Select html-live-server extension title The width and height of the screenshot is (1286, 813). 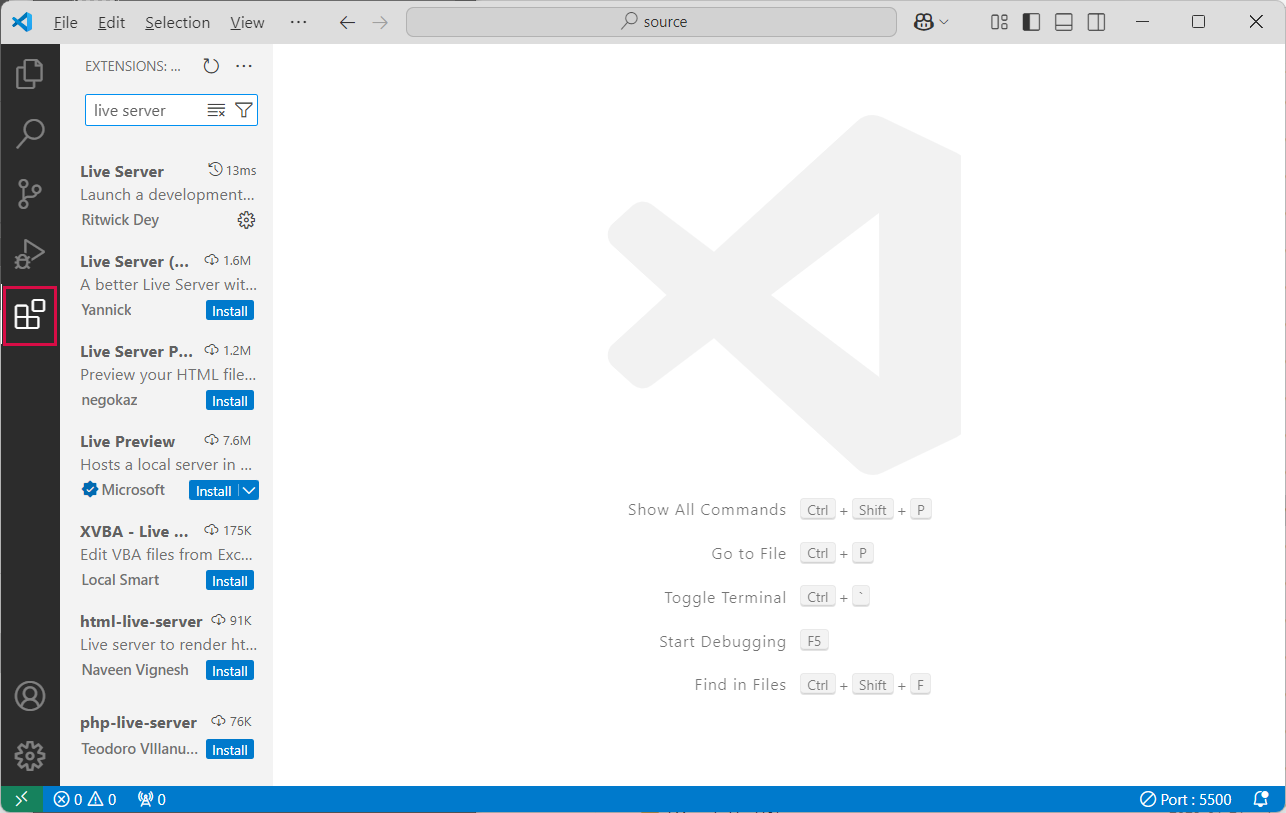[141, 621]
